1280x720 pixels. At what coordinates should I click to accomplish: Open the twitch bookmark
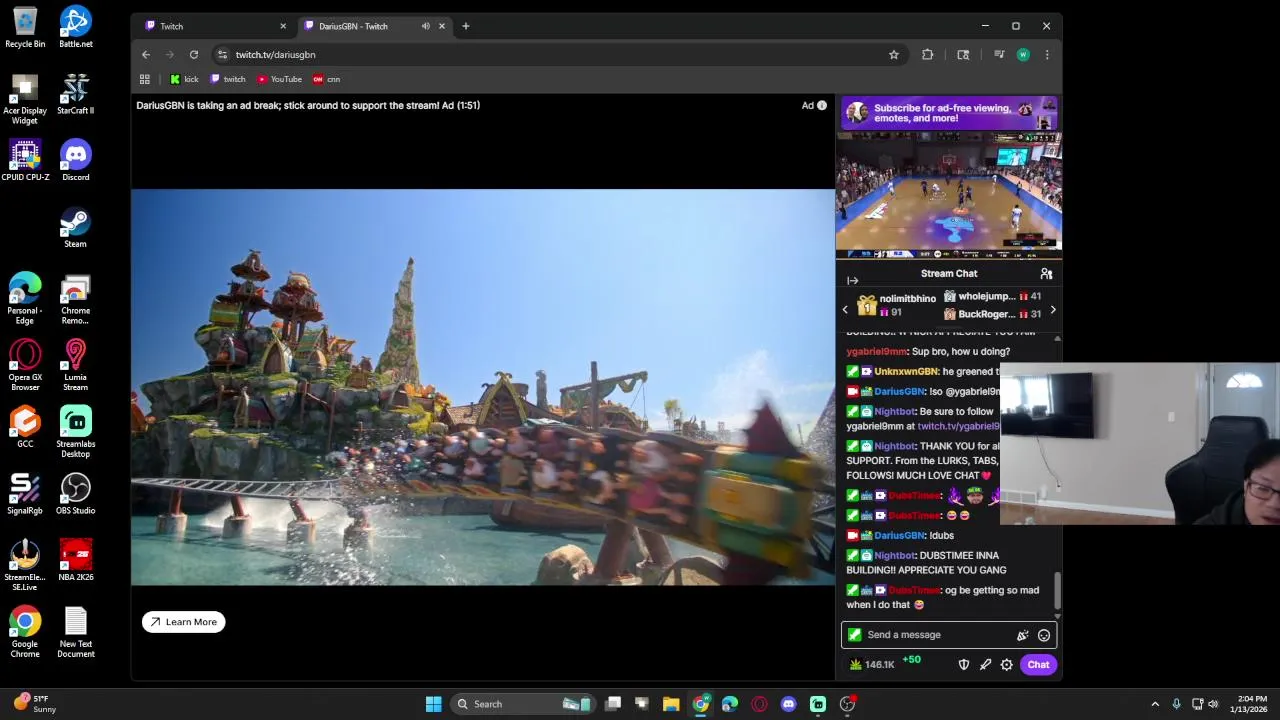click(228, 79)
